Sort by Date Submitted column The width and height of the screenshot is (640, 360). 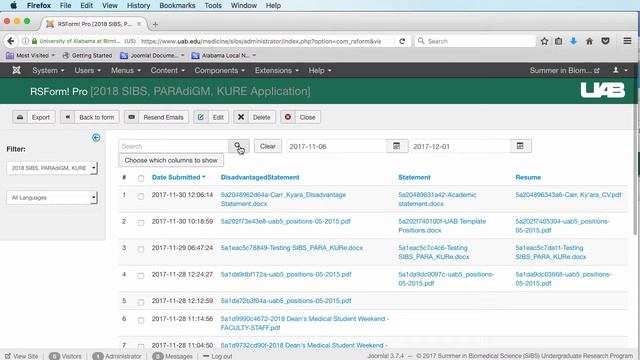click(178, 177)
